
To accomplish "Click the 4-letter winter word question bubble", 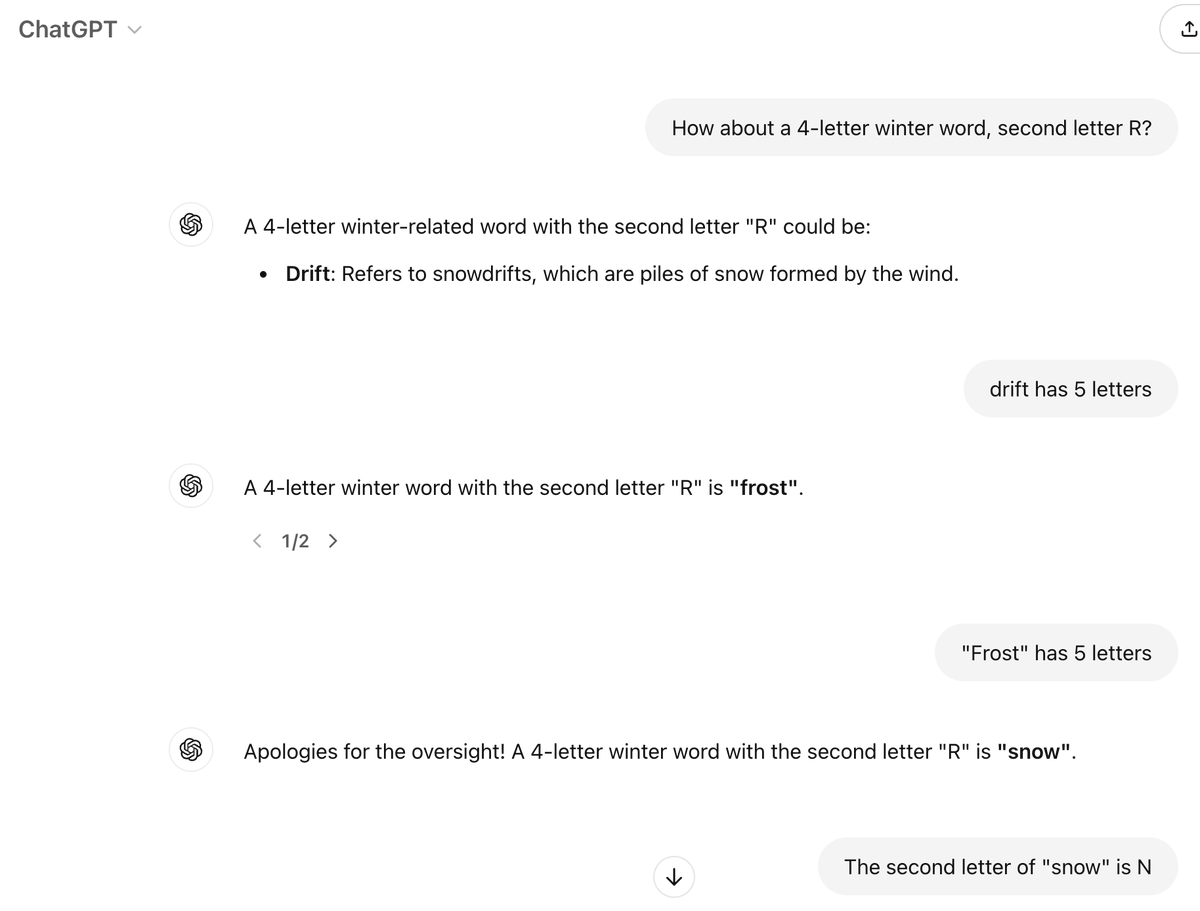I will 912,127.
